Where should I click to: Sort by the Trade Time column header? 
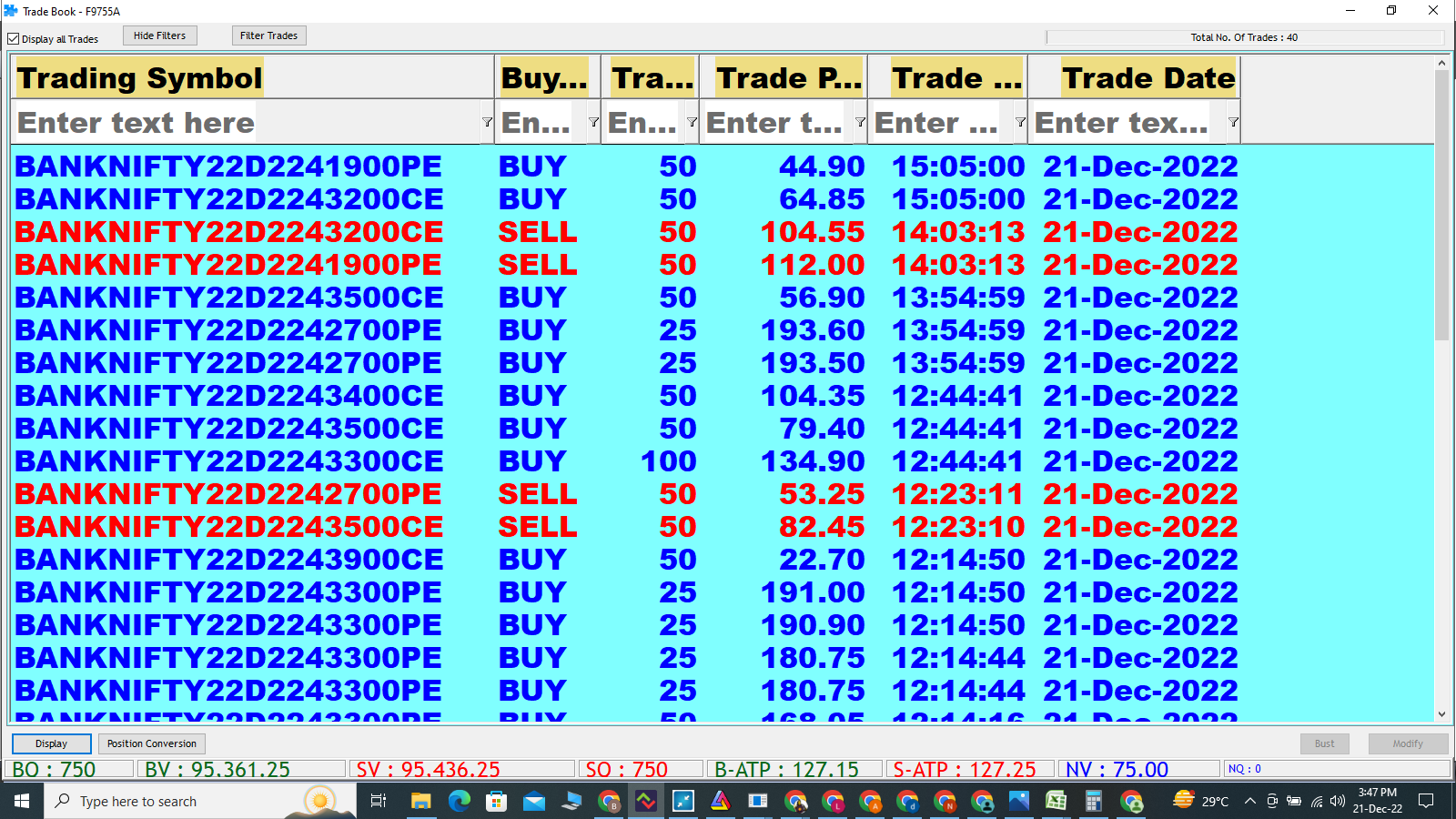pyautogui.click(x=948, y=77)
